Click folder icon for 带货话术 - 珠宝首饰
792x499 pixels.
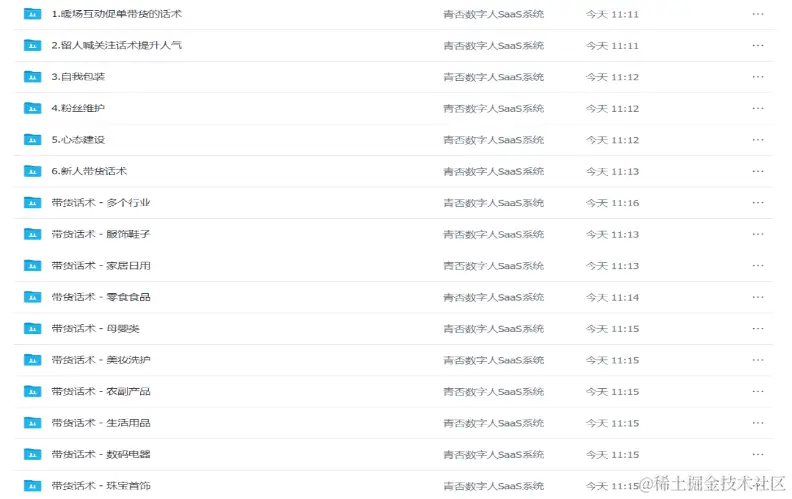pos(32,486)
